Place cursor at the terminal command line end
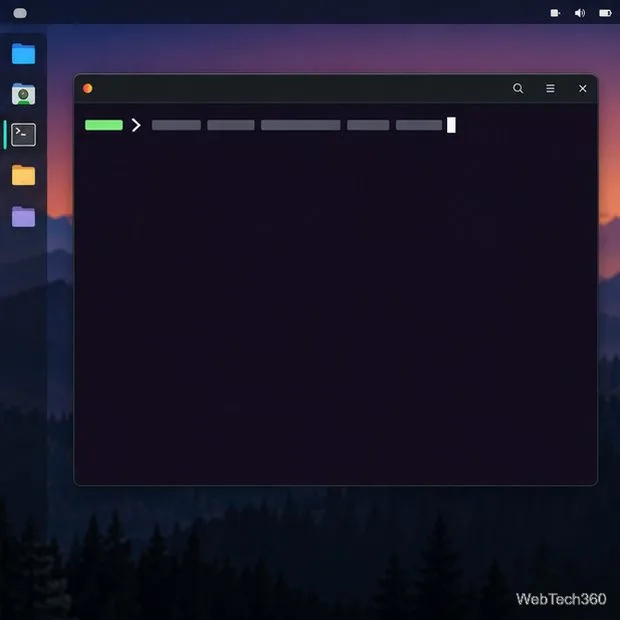 click(451, 125)
